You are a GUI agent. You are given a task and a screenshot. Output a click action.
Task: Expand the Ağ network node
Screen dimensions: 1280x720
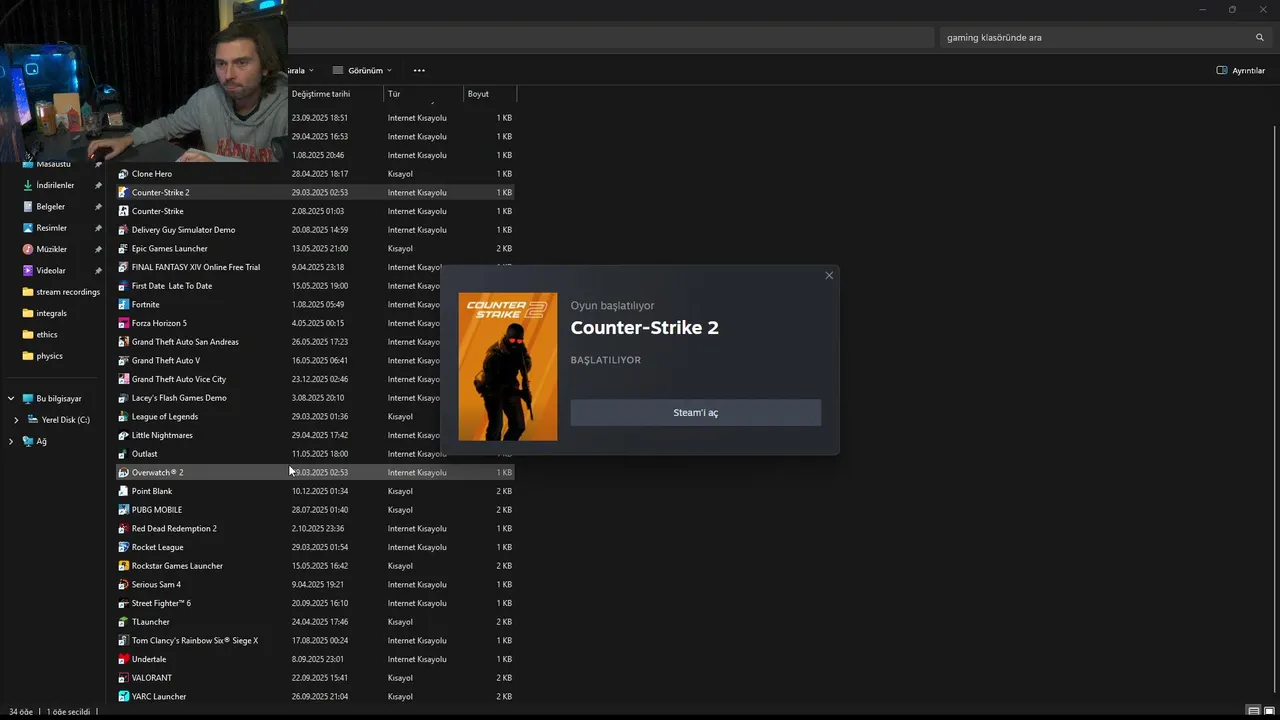coord(11,441)
